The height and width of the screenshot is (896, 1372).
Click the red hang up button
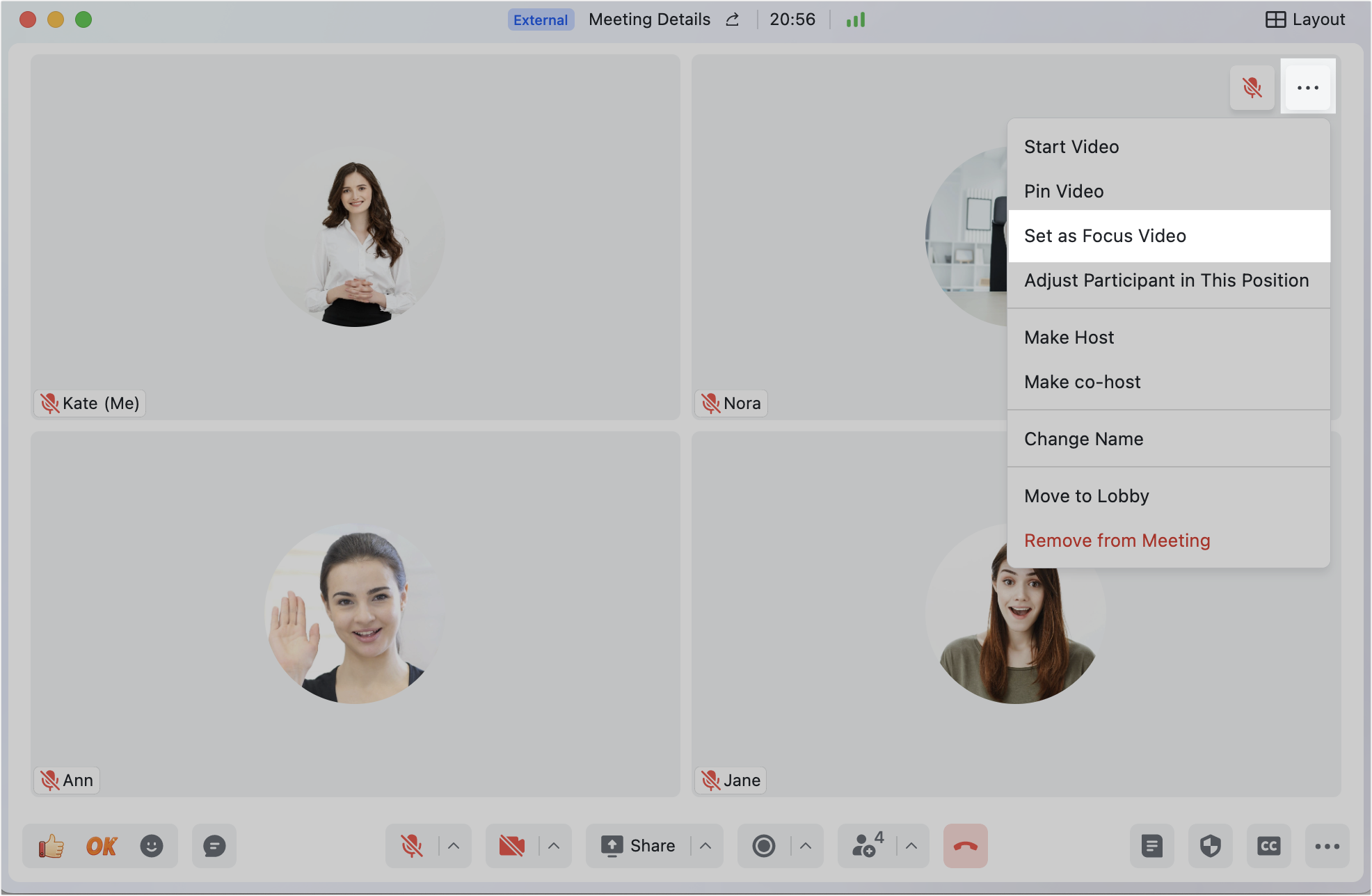[x=966, y=846]
